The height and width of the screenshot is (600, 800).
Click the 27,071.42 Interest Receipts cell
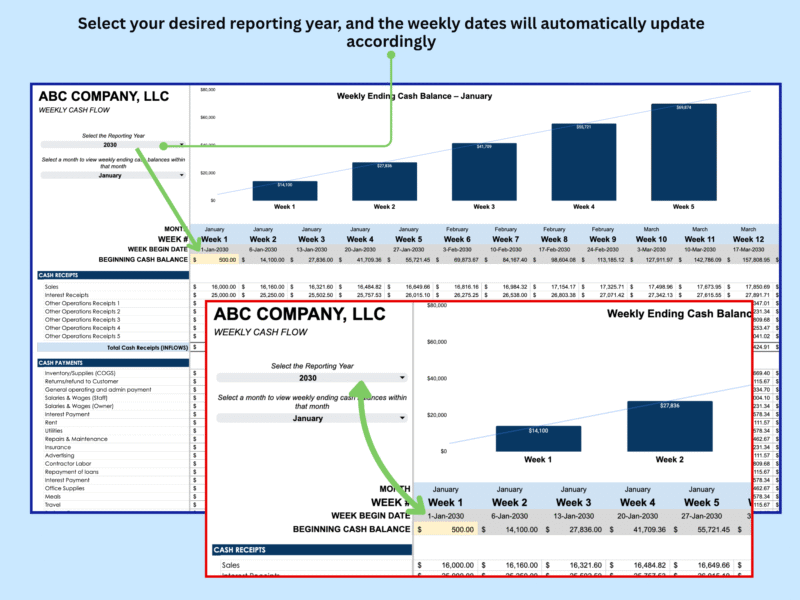tap(604, 295)
